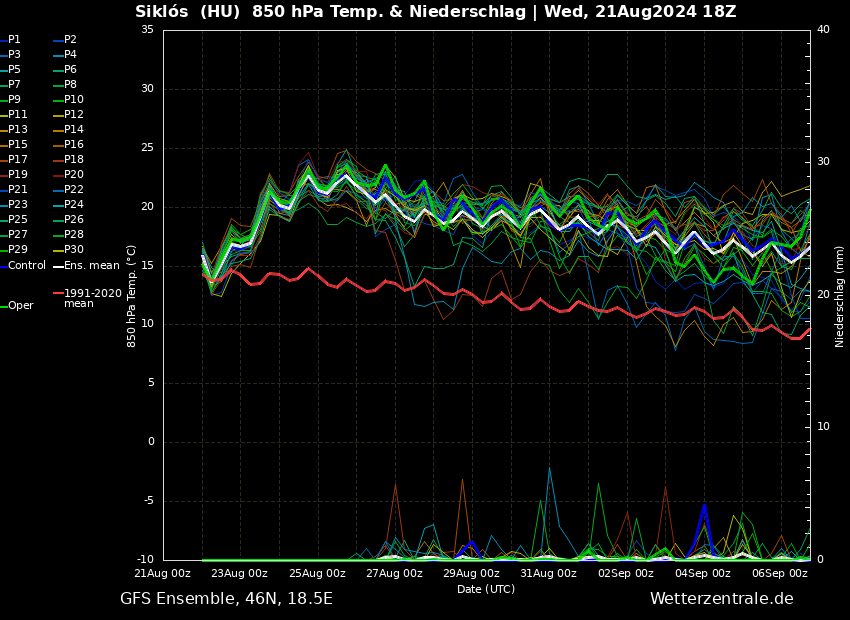Image resolution: width=850 pixels, height=620 pixels.
Task: Click the P18 legend entry
Action: coord(73,160)
